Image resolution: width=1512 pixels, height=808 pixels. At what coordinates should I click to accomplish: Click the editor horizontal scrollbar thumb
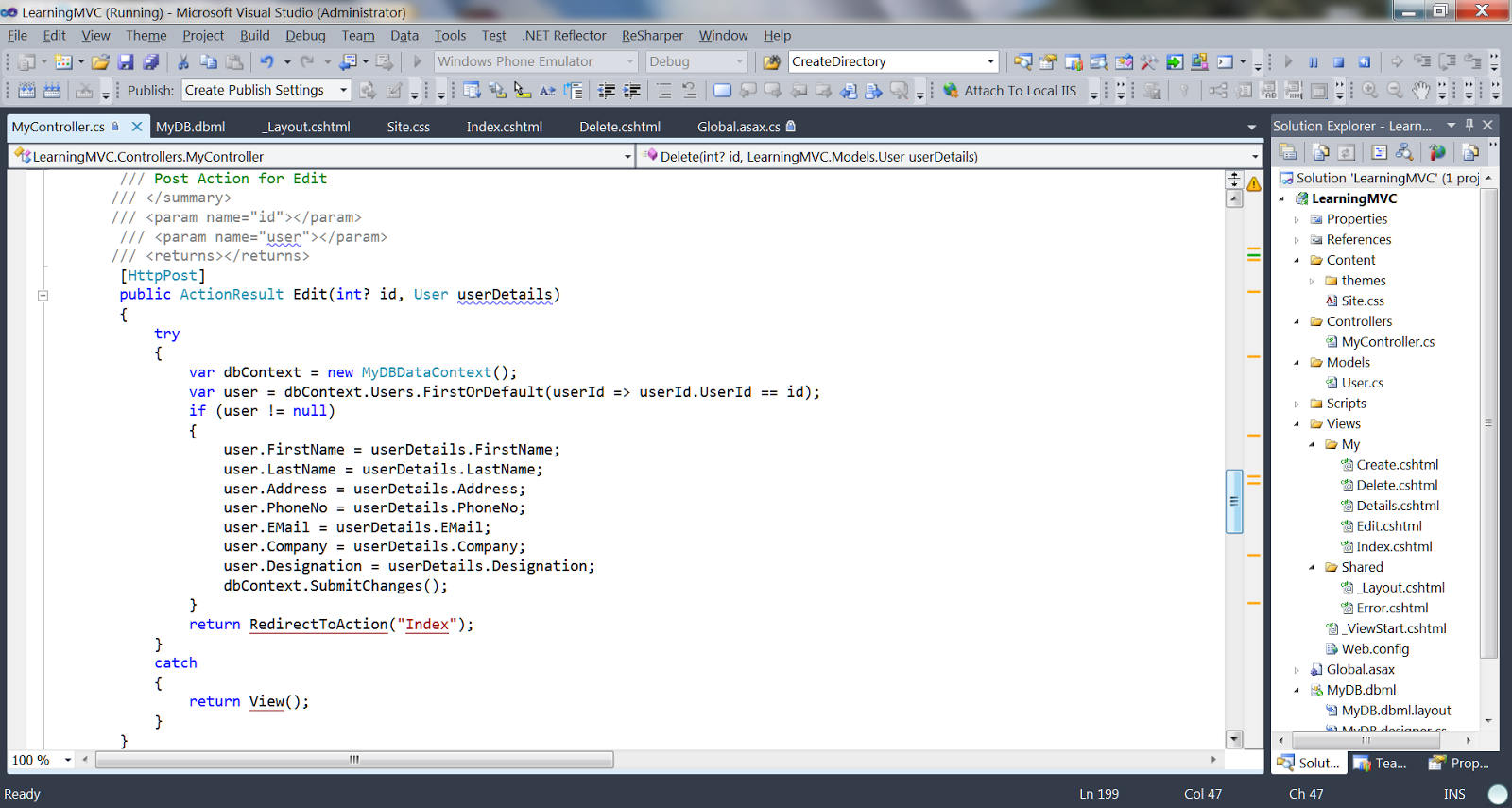coord(354,760)
